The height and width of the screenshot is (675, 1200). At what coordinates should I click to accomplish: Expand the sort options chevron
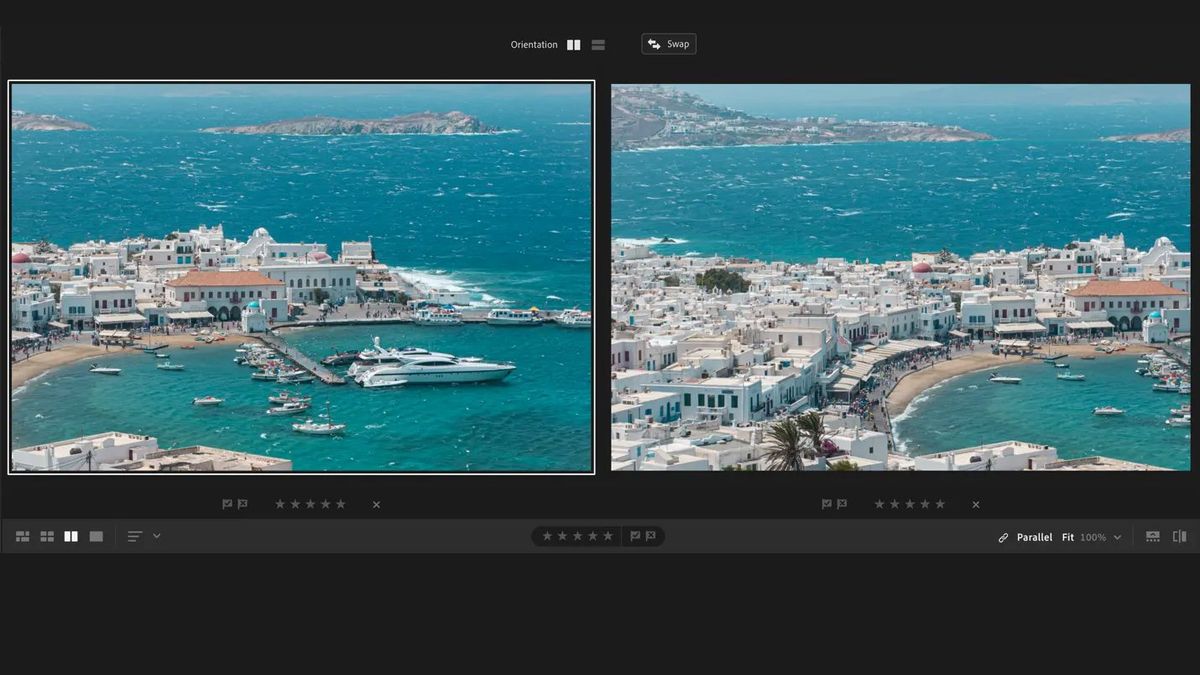(155, 536)
